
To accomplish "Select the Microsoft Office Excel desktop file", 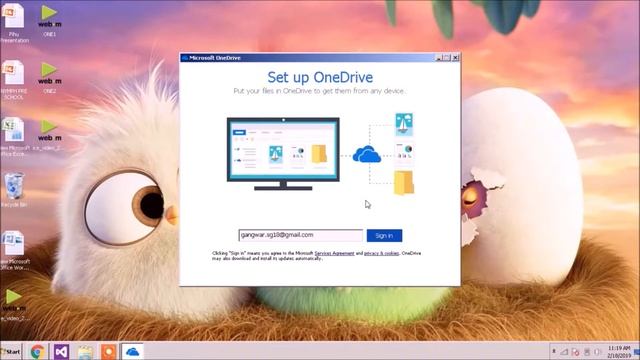I will [14, 136].
